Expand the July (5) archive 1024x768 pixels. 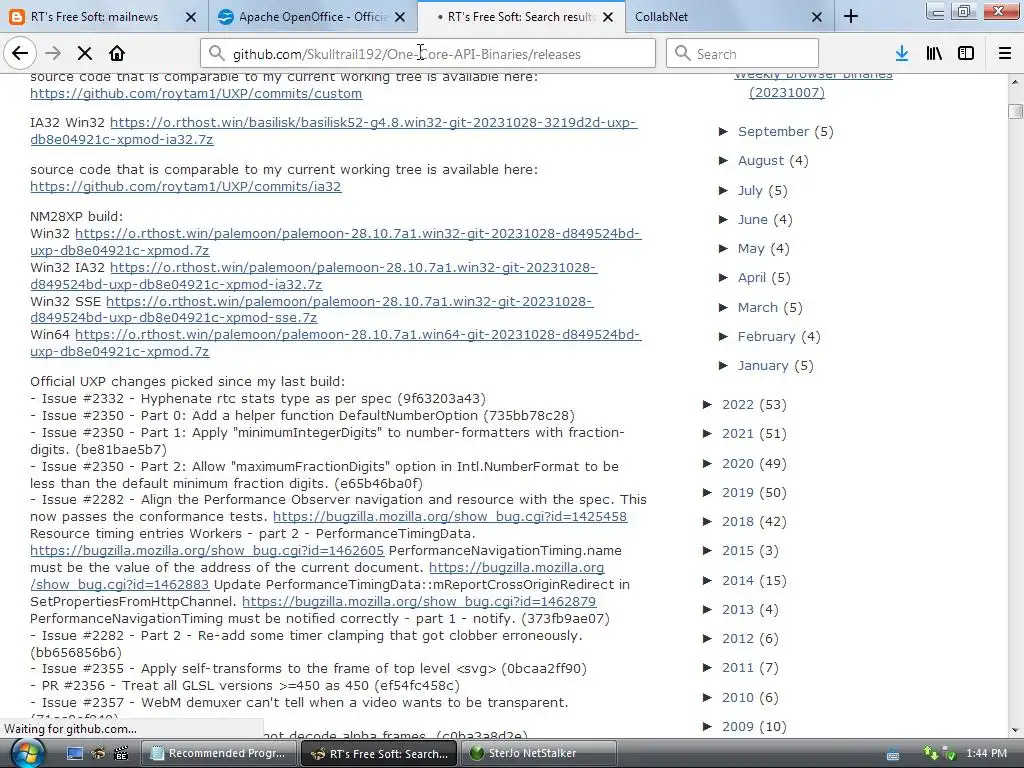724,190
